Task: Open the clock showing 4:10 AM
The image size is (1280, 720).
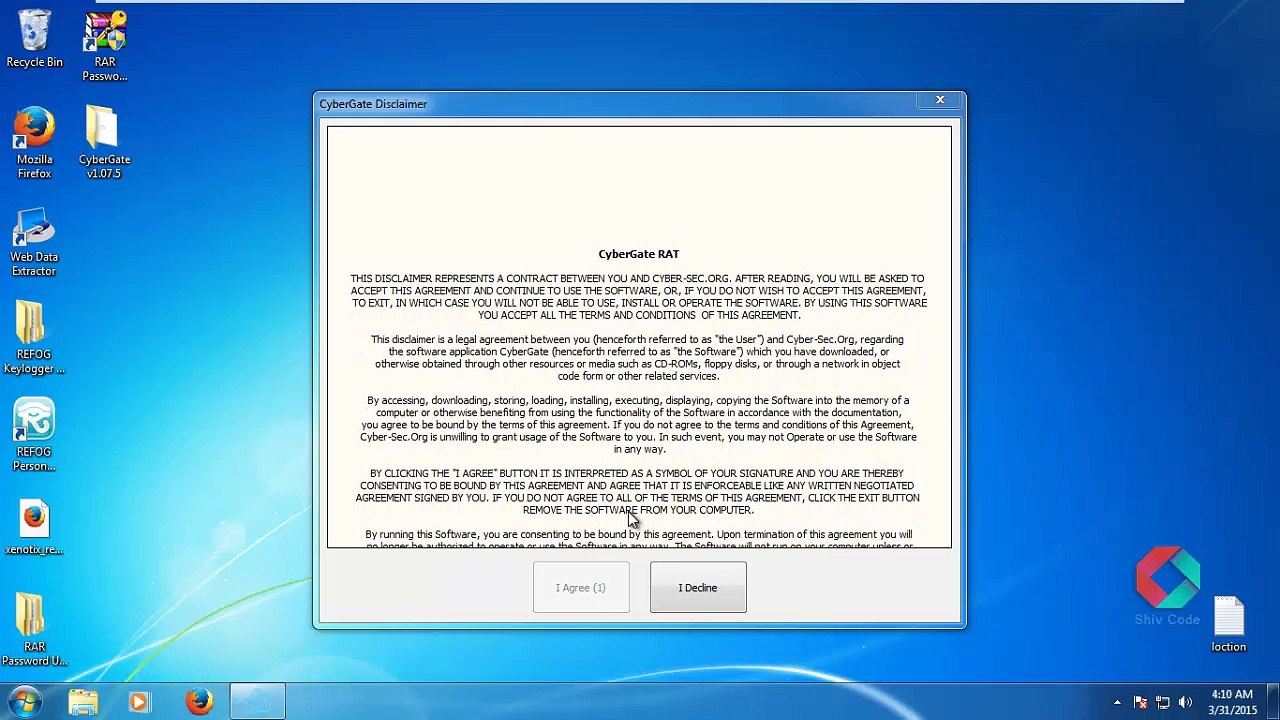Action: [x=1232, y=702]
